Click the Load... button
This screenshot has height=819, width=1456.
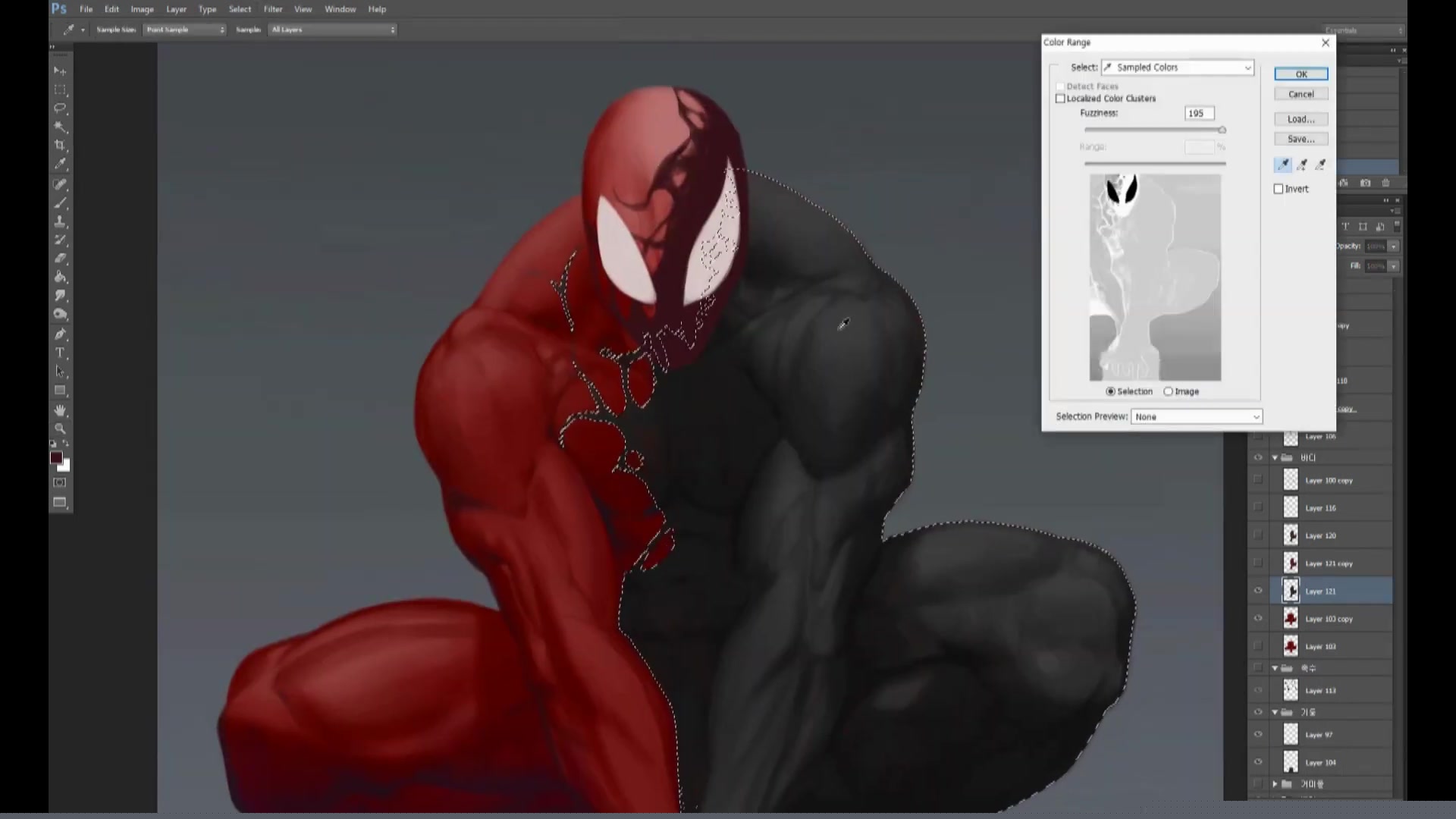pos(1301,119)
